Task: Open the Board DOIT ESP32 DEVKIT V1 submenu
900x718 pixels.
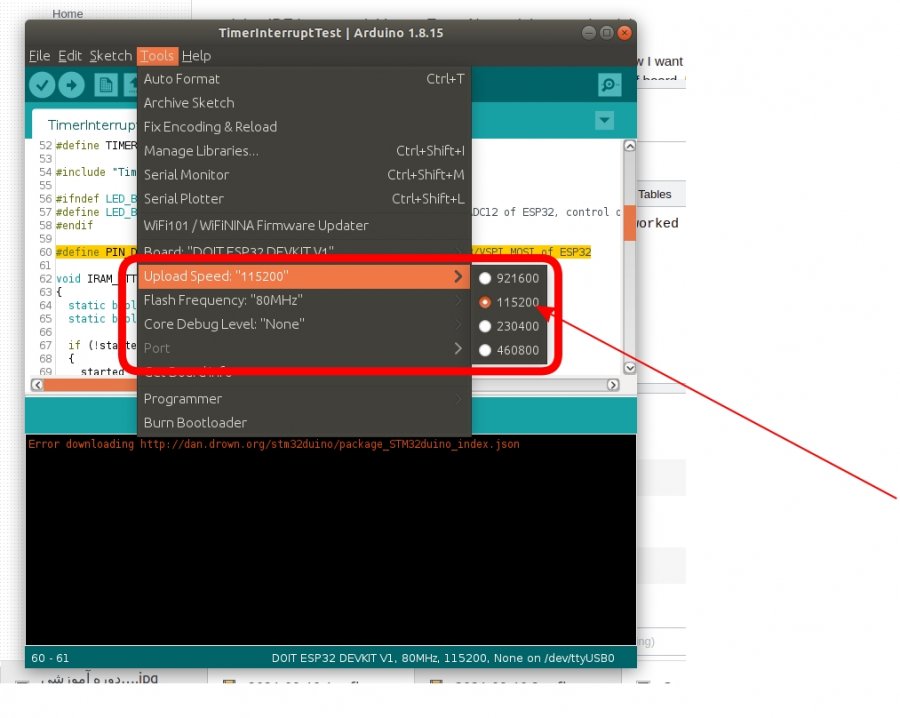Action: (304, 251)
